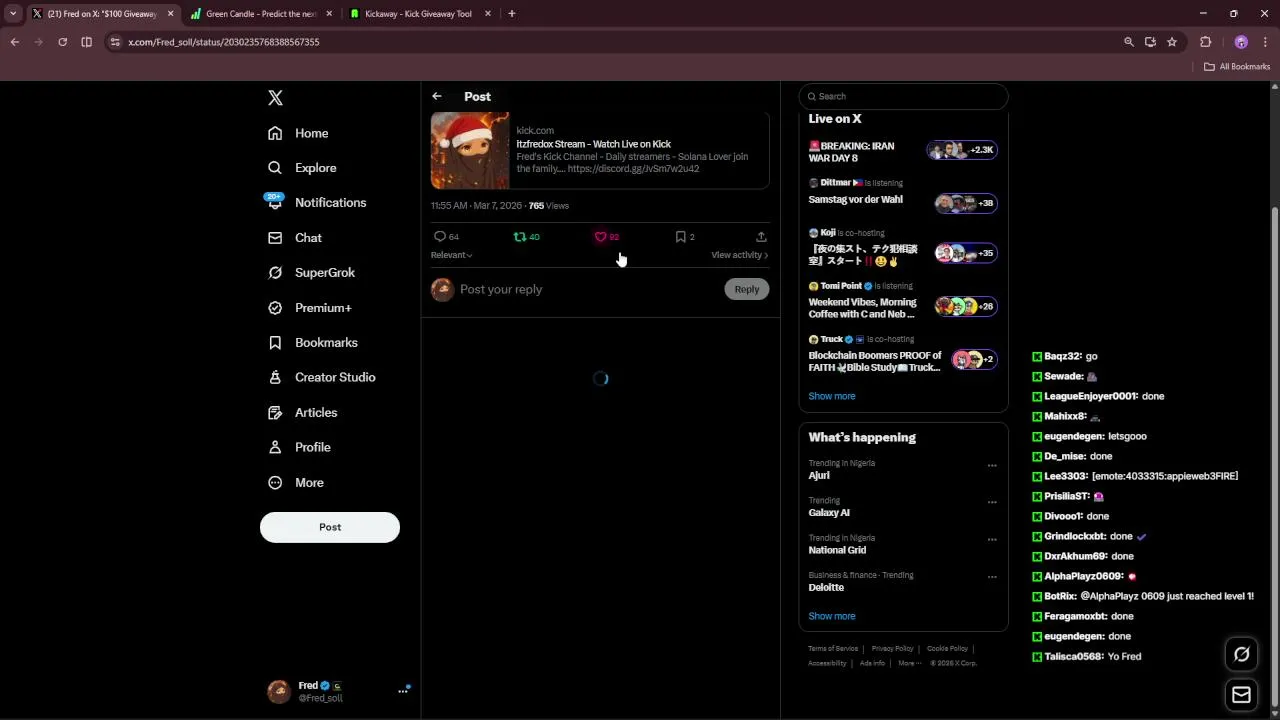Image resolution: width=1280 pixels, height=720 pixels.
Task: Open browser zoom magnifier icon
Action: pos(1128,42)
